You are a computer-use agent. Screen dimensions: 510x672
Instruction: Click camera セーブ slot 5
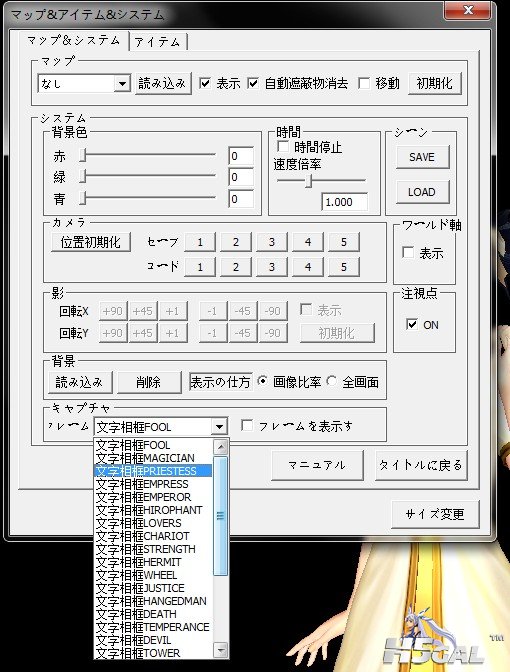344,242
